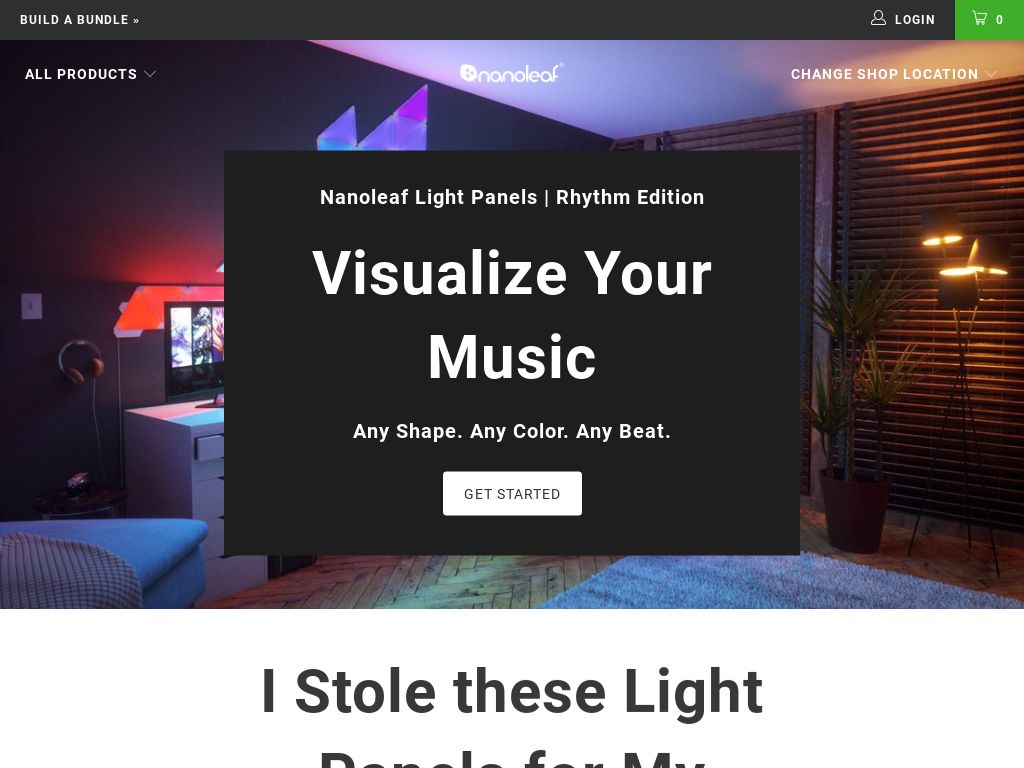1024x768 pixels.
Task: Click the cart item count zero
Action: (999, 20)
